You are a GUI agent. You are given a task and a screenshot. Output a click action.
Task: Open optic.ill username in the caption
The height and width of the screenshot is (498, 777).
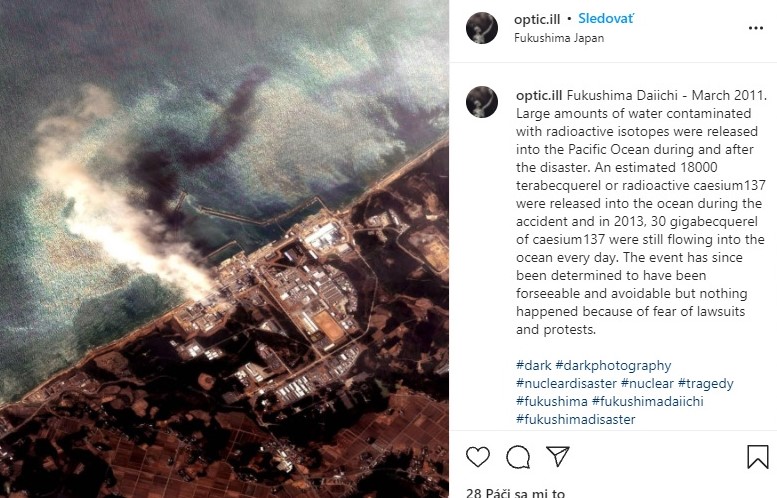[x=539, y=95]
